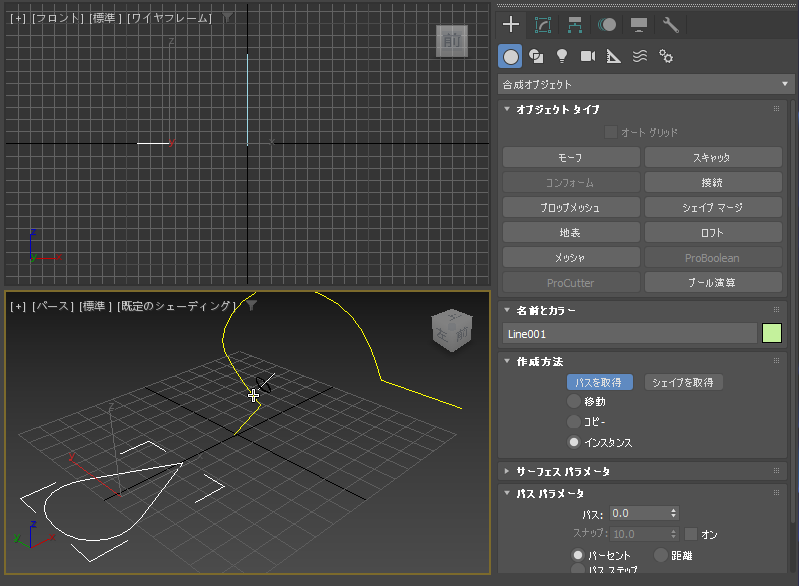799x586 pixels.
Task: Click the シェイプ マージ button
Action: point(713,207)
